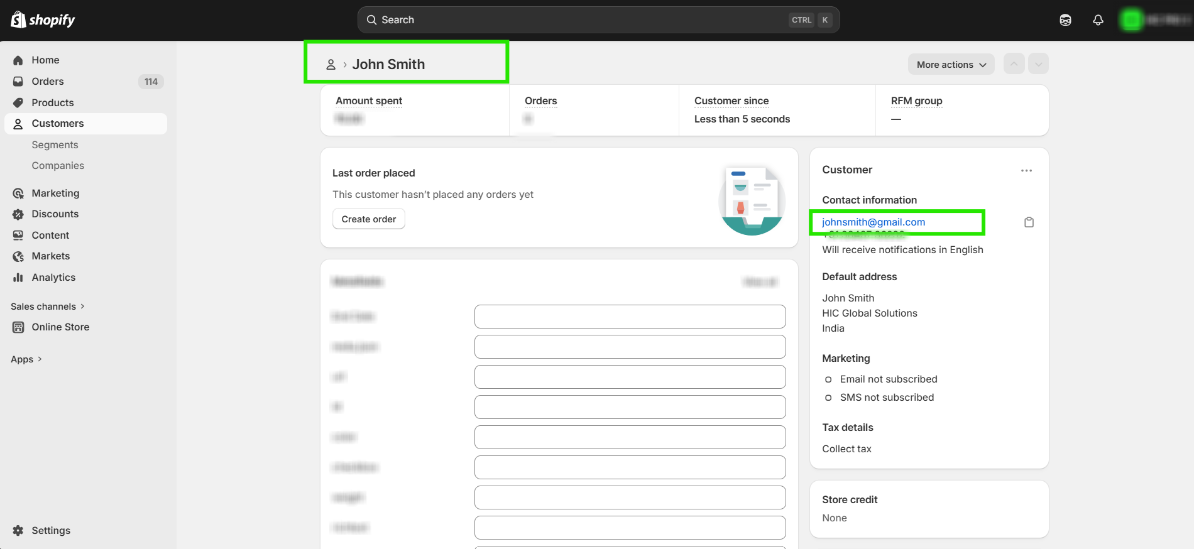The image size is (1194, 549).
Task: Open Orders in the sidebar
Action: tap(47, 82)
